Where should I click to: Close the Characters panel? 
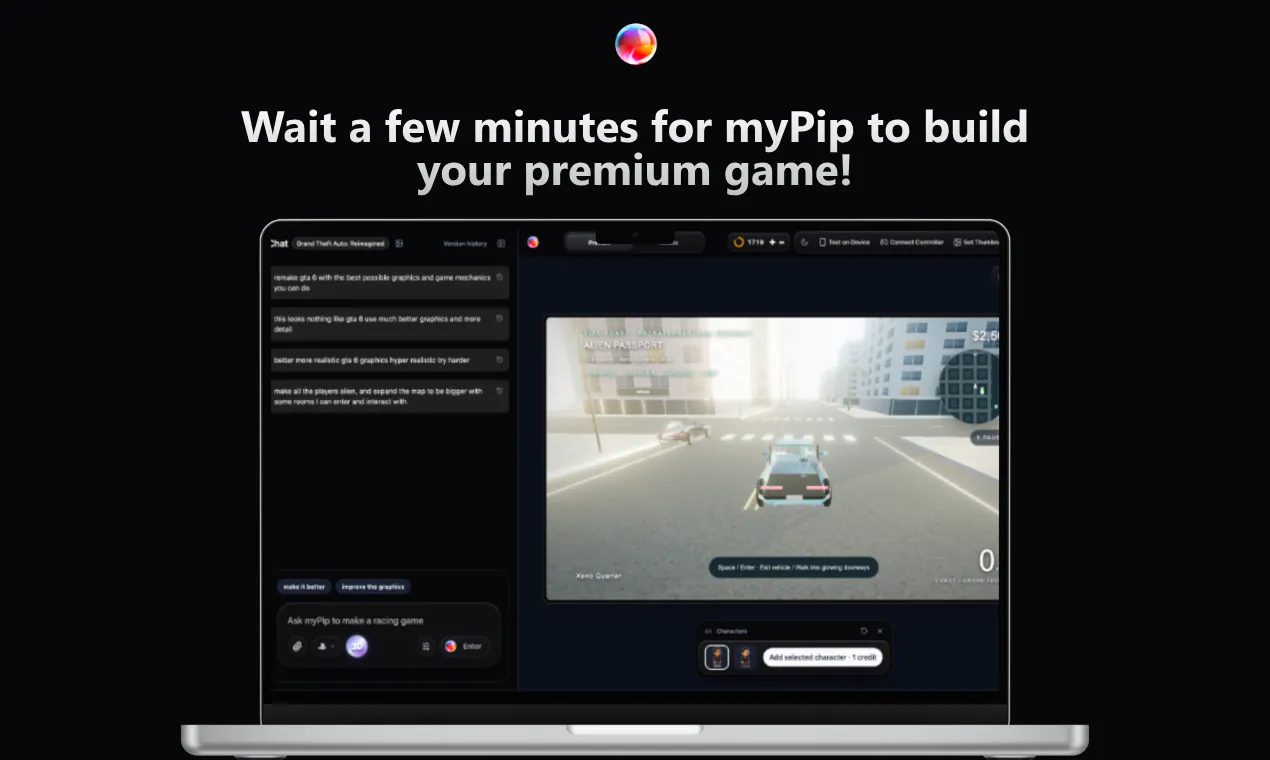pyautogui.click(x=880, y=631)
